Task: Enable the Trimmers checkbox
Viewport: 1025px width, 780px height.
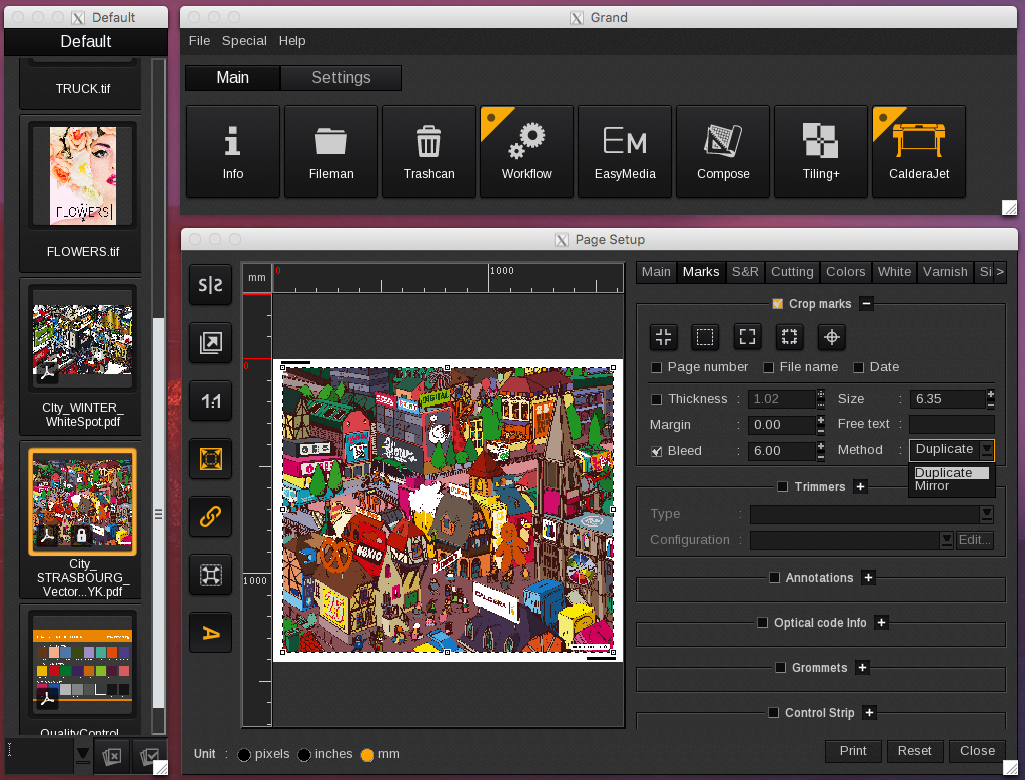Action: tap(782, 486)
